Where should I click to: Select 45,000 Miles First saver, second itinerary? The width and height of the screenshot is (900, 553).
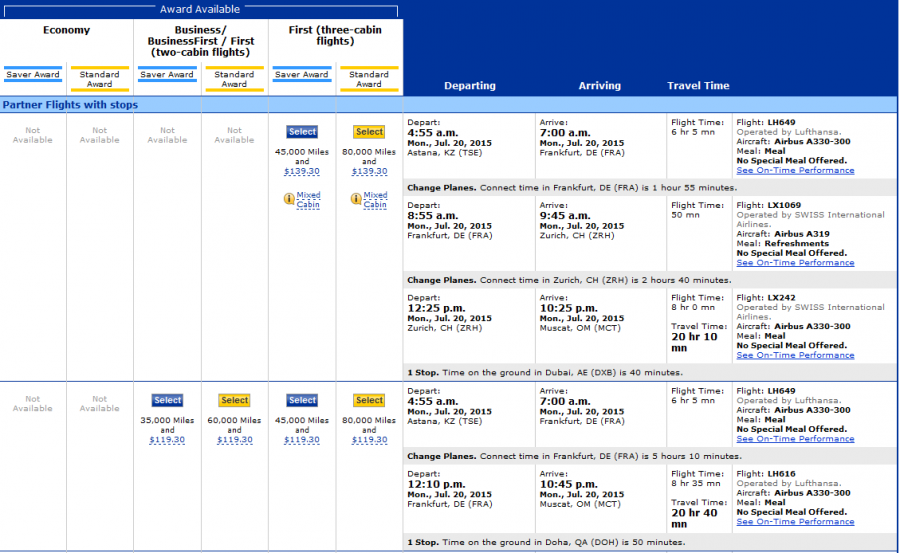tap(302, 401)
